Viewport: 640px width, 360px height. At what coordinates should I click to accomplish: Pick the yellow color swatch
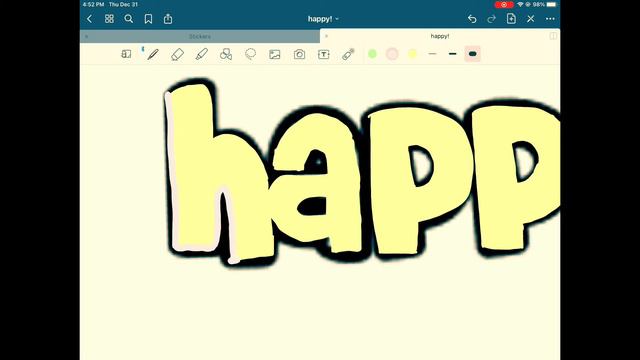(x=412, y=54)
